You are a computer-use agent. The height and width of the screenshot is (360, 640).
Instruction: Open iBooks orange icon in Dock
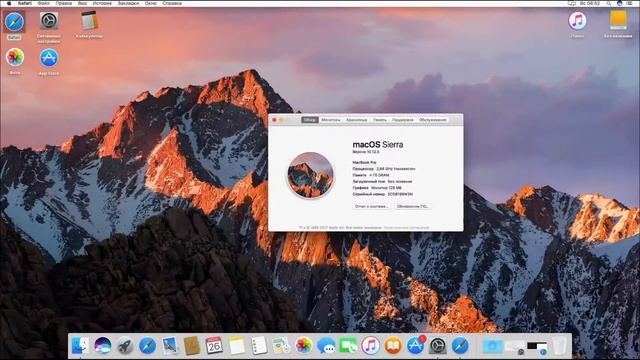click(x=393, y=346)
